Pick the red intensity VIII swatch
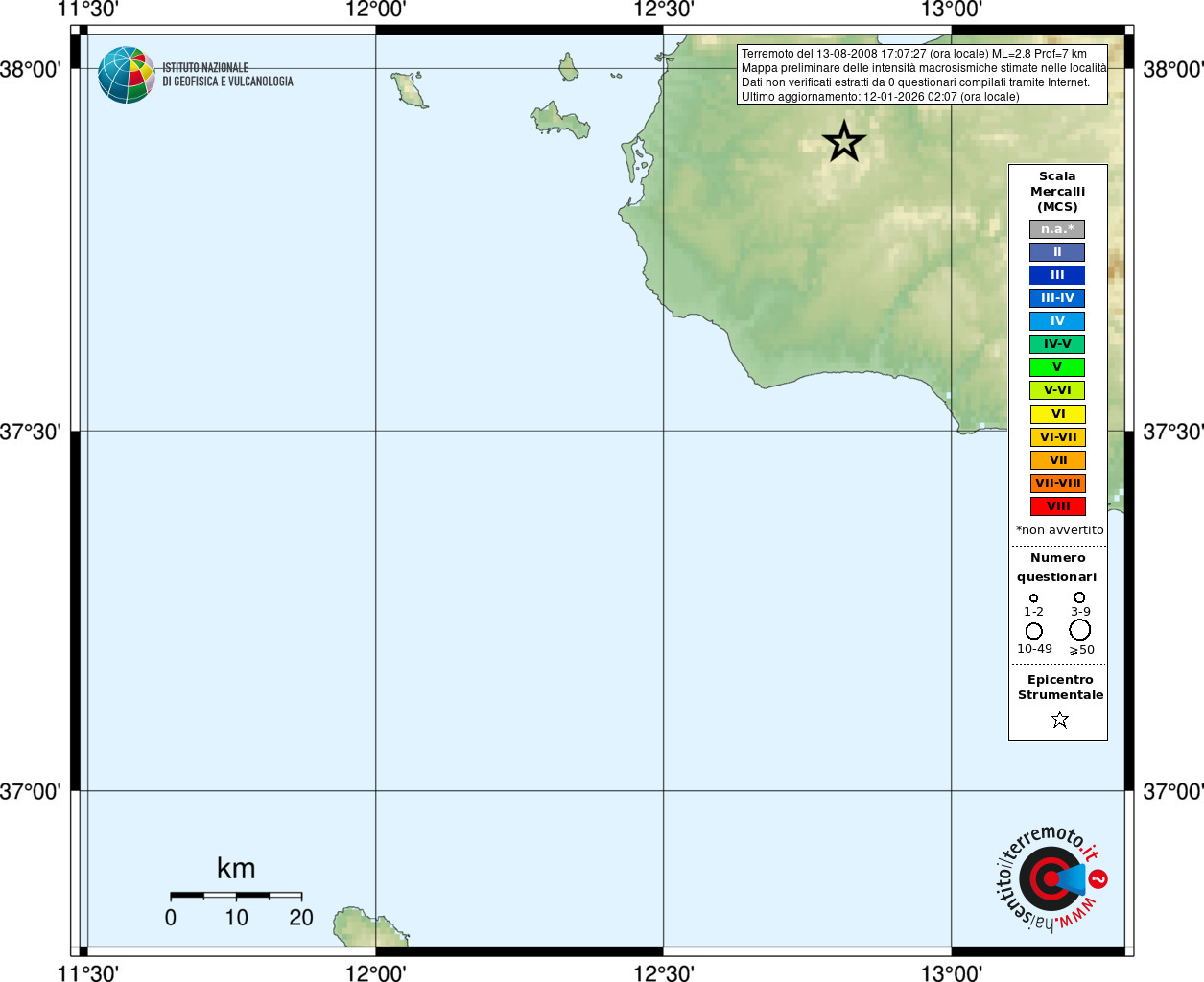The image size is (1204, 982). tap(1057, 506)
